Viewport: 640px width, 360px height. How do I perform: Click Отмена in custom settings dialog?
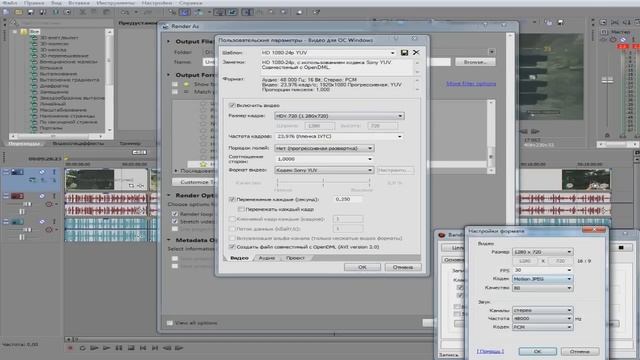click(402, 267)
